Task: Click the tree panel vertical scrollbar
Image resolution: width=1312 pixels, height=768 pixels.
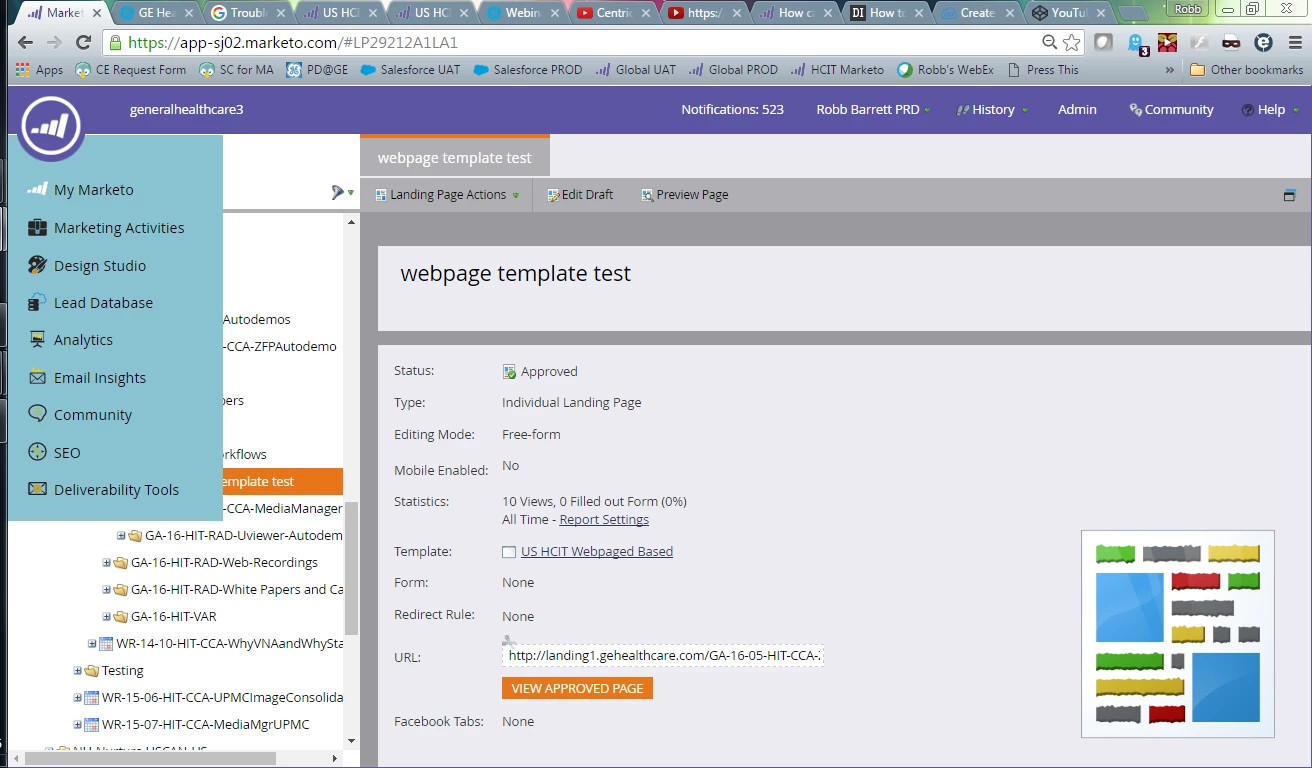Action: [x=351, y=567]
